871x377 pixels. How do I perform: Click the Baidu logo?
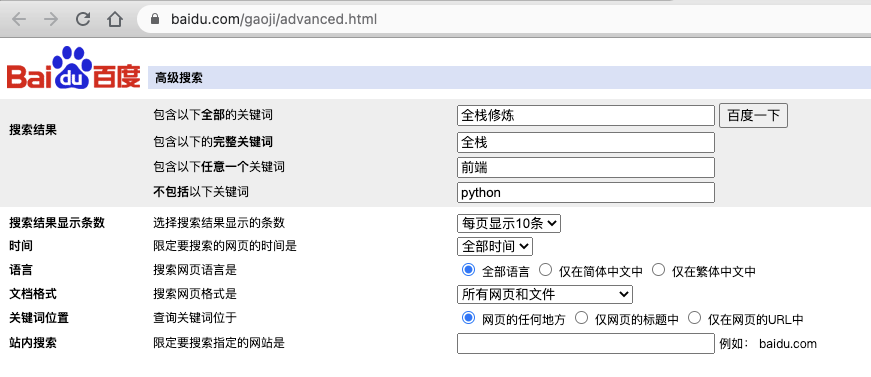[x=74, y=68]
